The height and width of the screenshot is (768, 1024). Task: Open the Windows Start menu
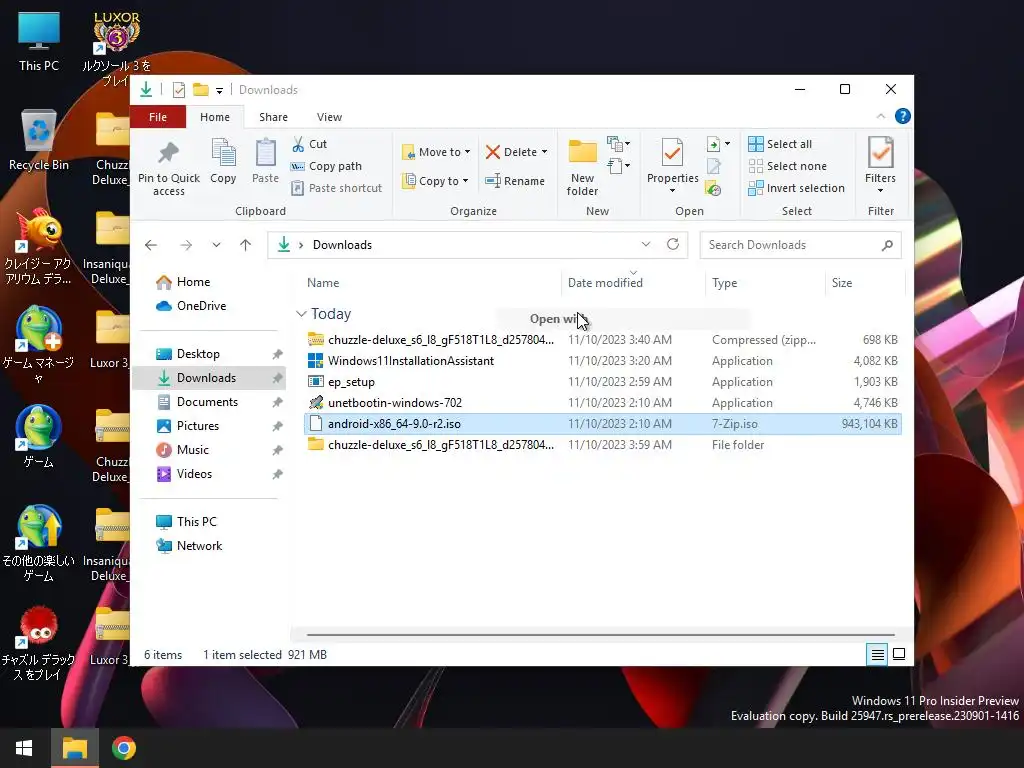24,748
